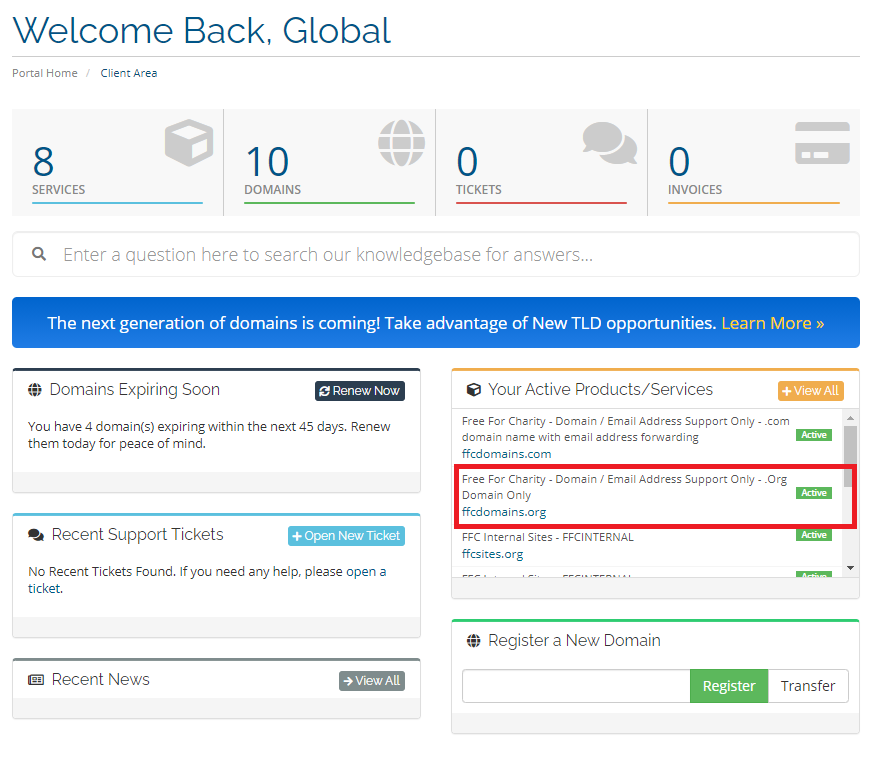Image resolution: width=896 pixels, height=774 pixels.
Task: Click the Domains globe icon
Action: (401, 143)
